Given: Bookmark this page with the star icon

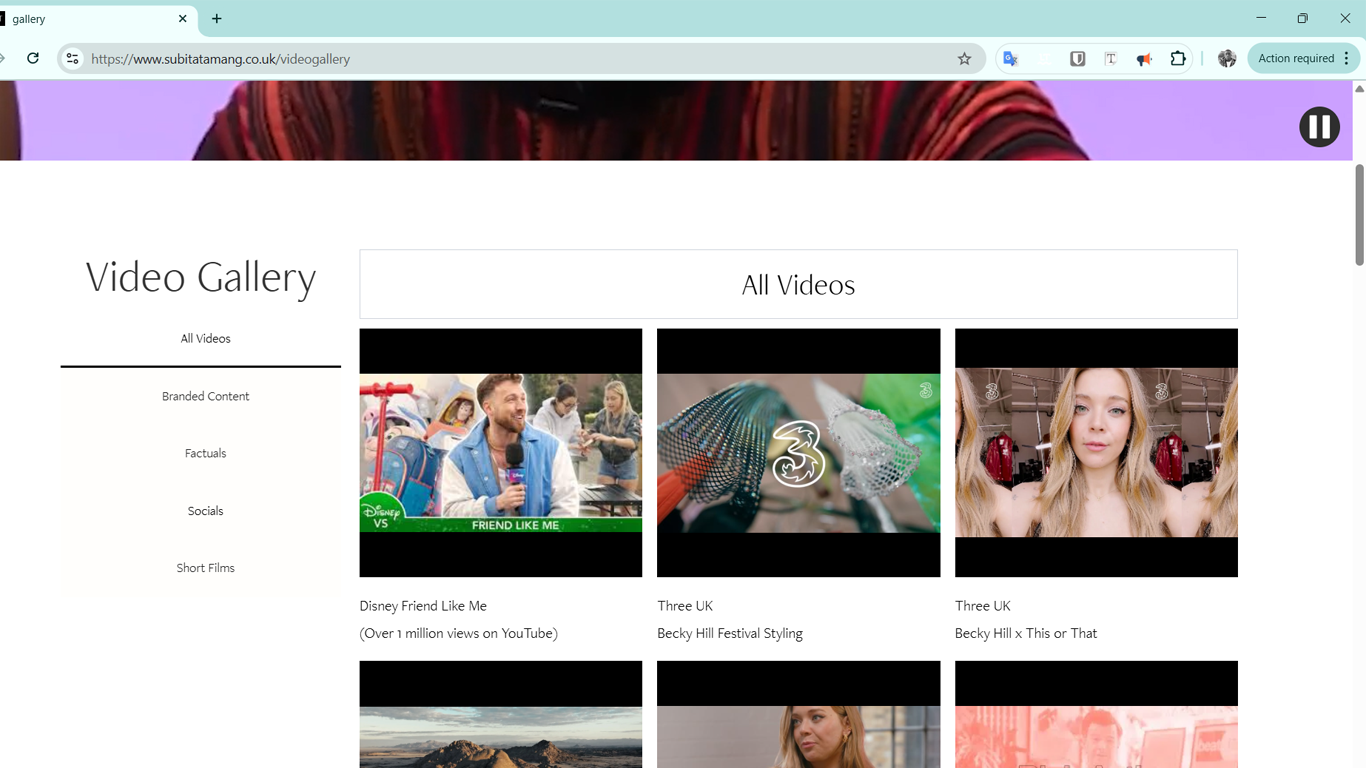Looking at the screenshot, I should pyautogui.click(x=964, y=59).
